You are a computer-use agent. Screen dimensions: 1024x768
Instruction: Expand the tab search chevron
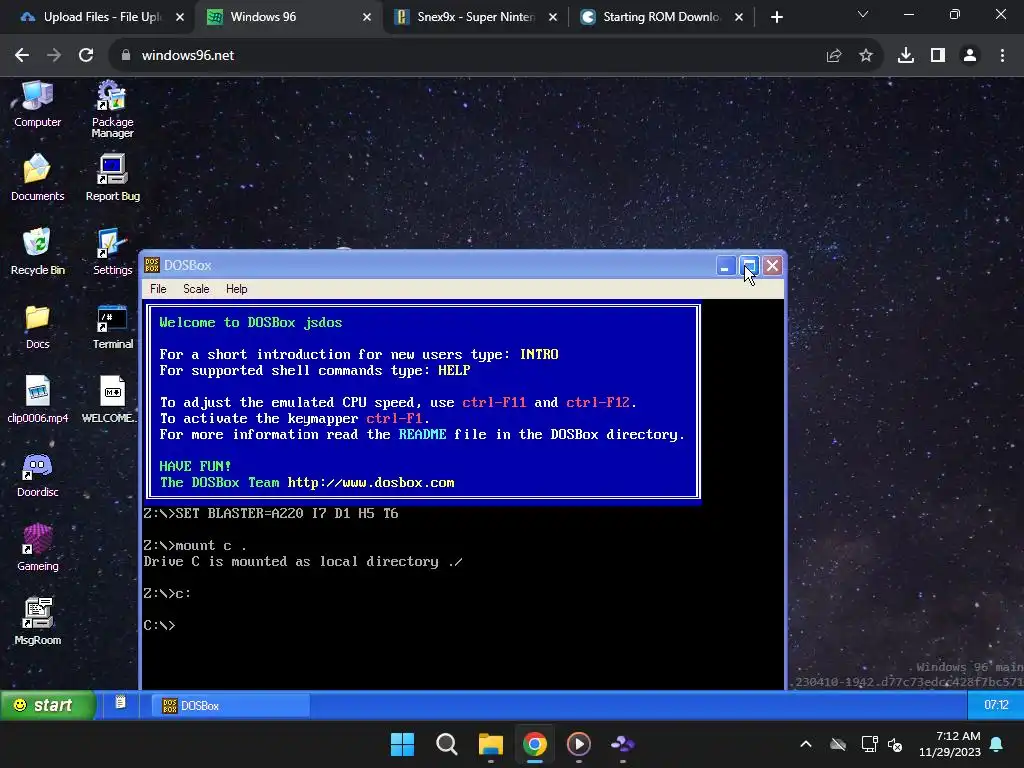863,14
